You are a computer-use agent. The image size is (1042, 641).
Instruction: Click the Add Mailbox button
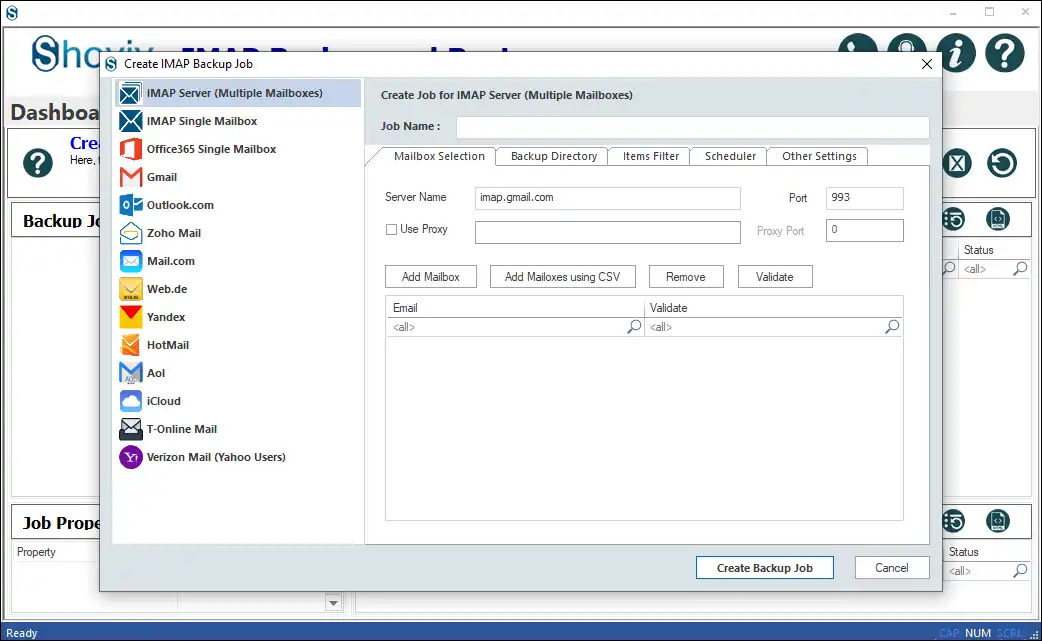point(431,277)
